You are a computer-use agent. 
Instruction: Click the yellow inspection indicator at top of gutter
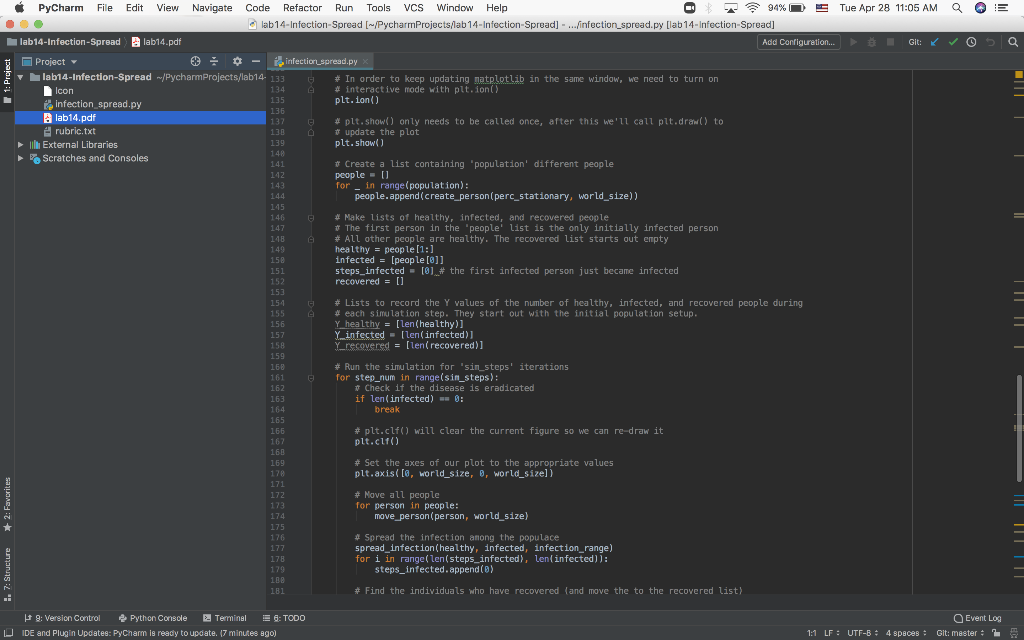click(1019, 75)
